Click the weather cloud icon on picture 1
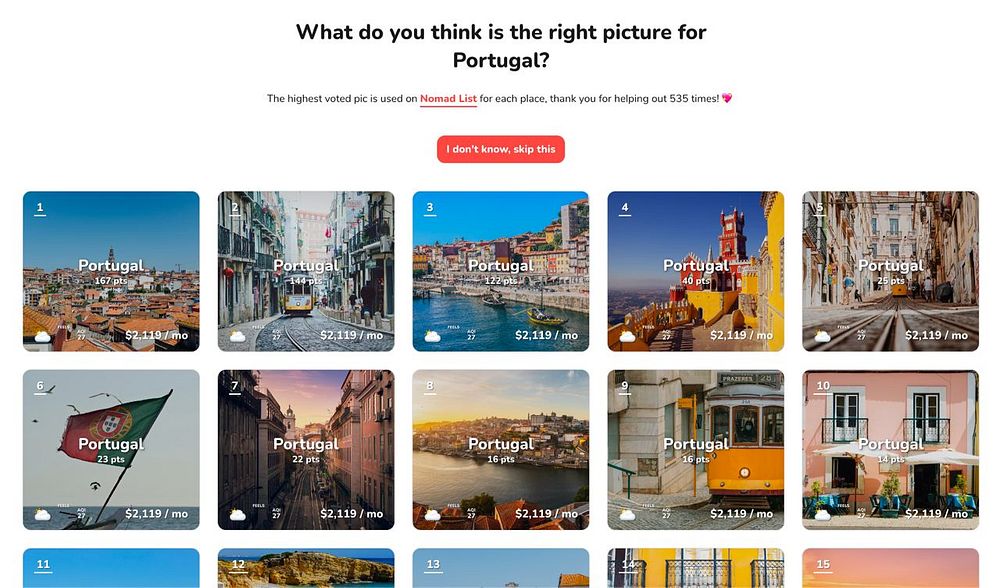Screen dimensions: 1000x588 (x=43, y=336)
